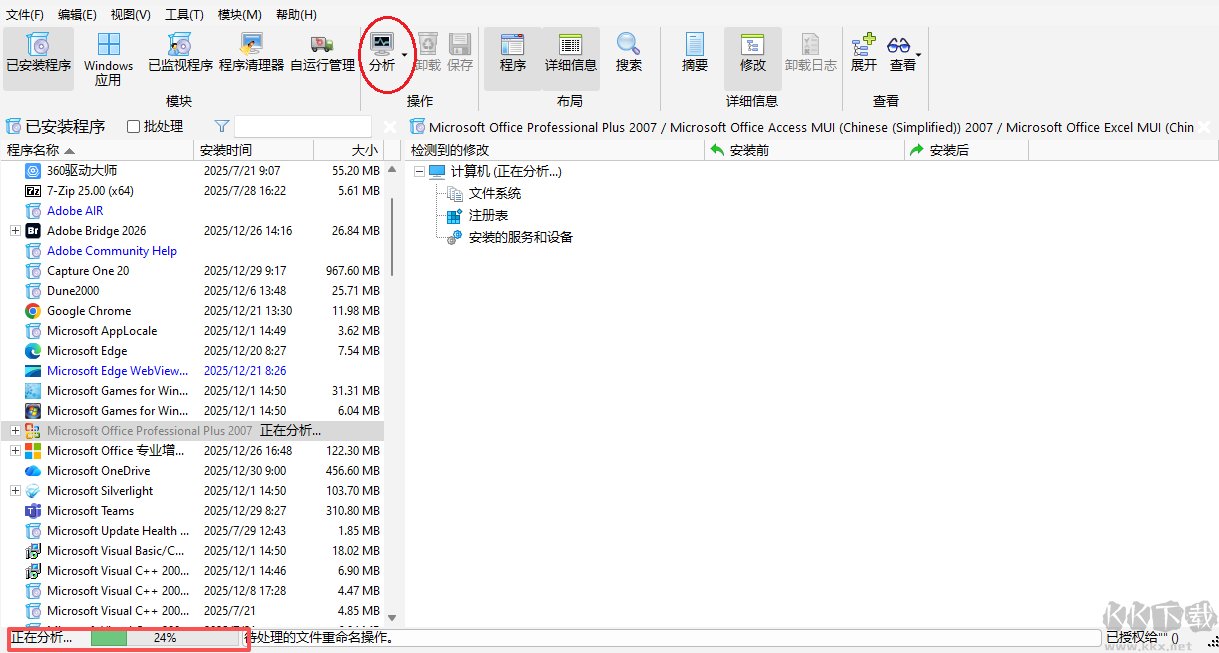
Task: Click the program list filter field
Action: click(x=303, y=126)
